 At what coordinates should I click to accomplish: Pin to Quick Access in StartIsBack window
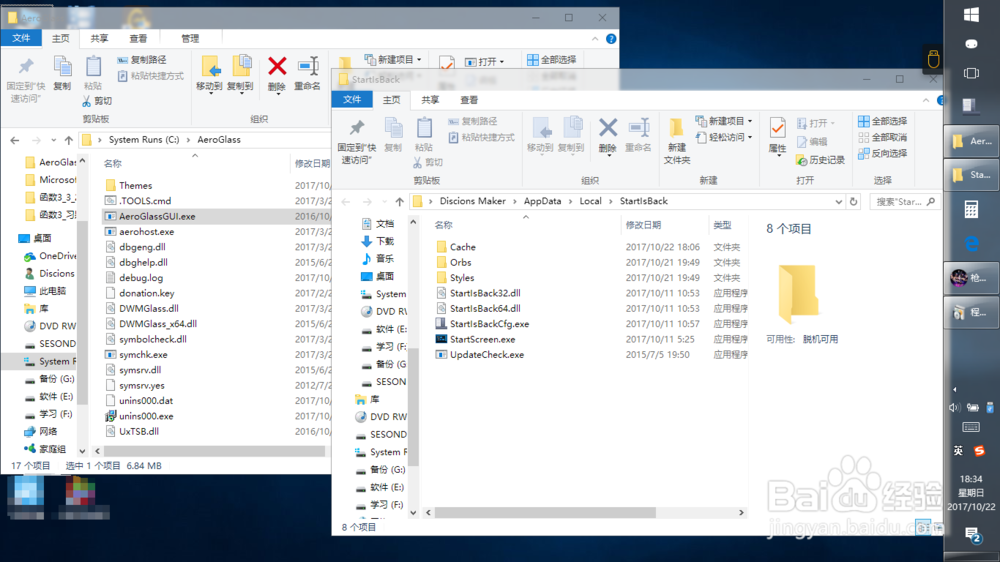pyautogui.click(x=356, y=140)
